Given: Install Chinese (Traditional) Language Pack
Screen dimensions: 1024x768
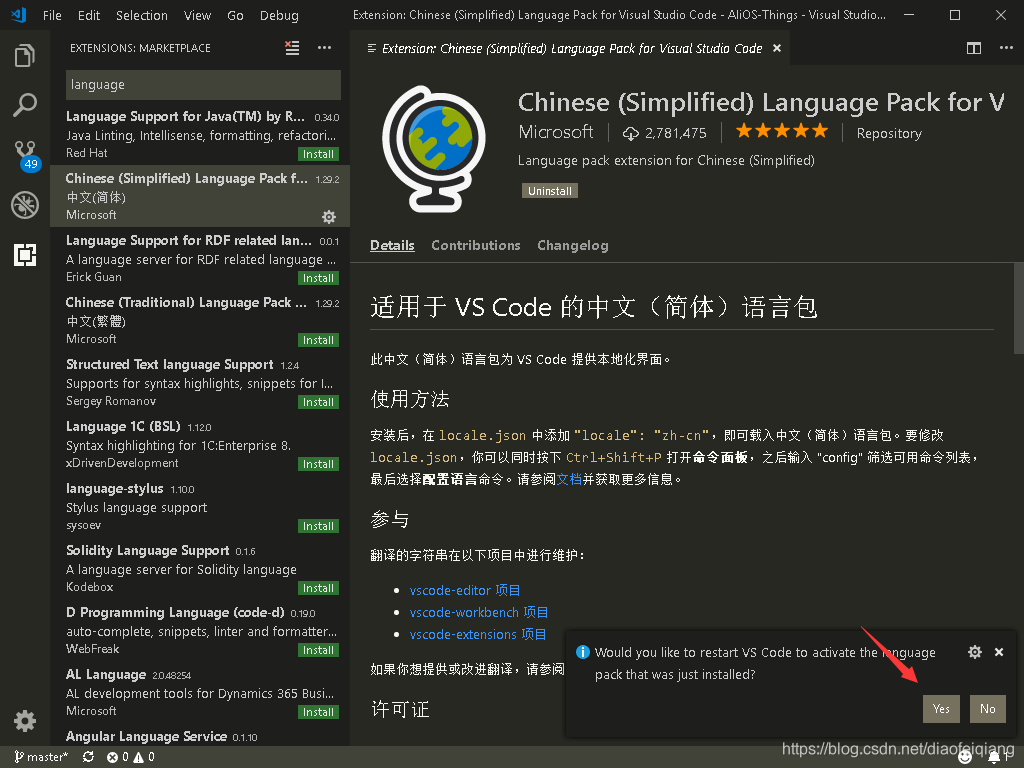Looking at the screenshot, I should [318, 340].
